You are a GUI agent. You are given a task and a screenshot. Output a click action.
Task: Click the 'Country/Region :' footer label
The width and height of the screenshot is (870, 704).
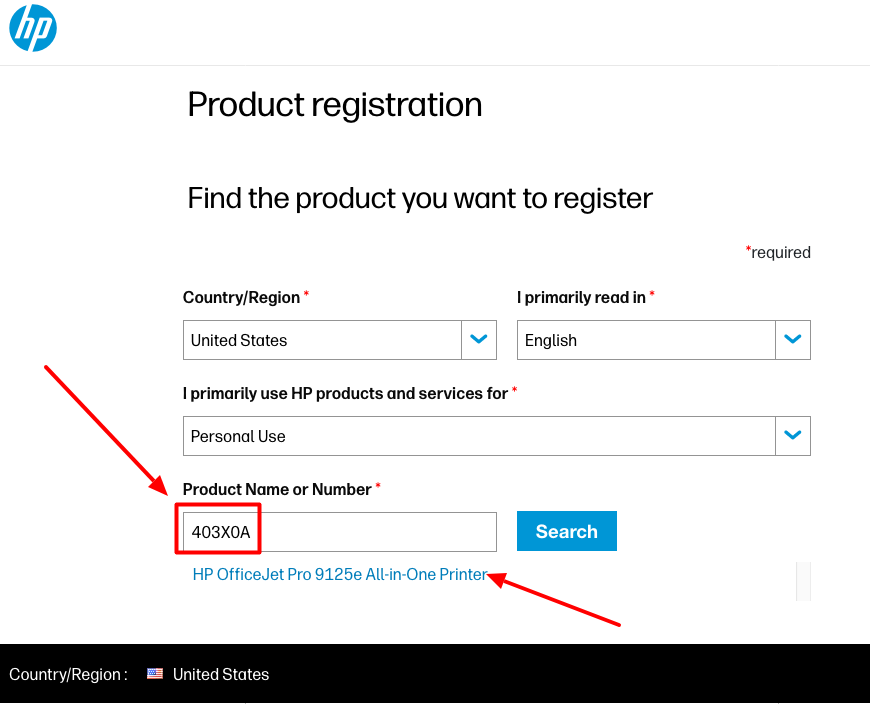click(x=67, y=674)
